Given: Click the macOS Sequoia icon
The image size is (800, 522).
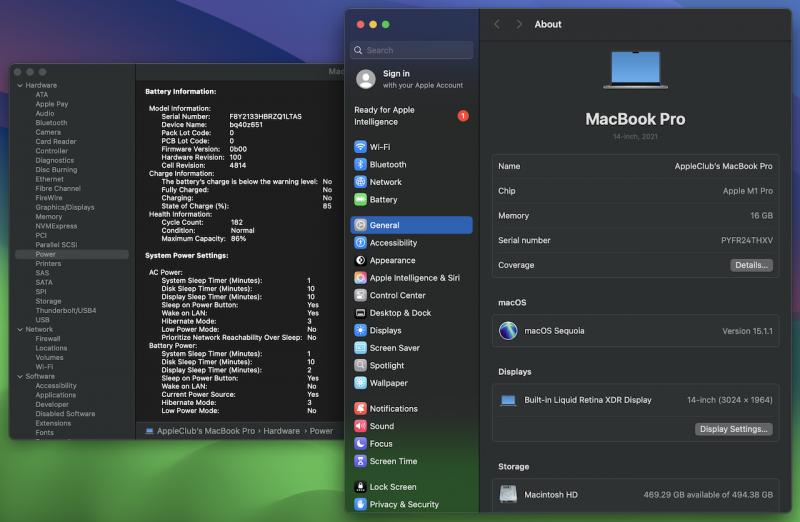Looking at the screenshot, I should click(508, 331).
